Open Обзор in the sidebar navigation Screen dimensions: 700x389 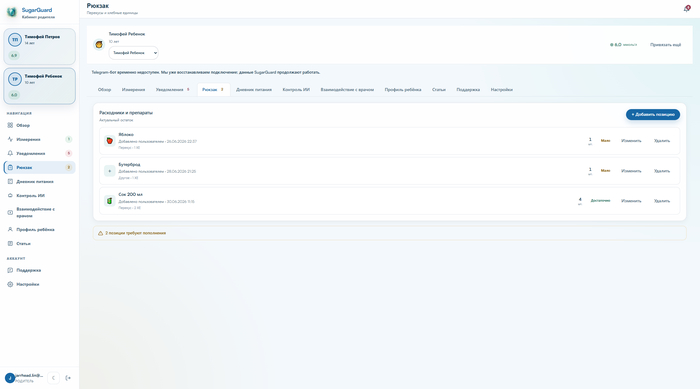40,125
